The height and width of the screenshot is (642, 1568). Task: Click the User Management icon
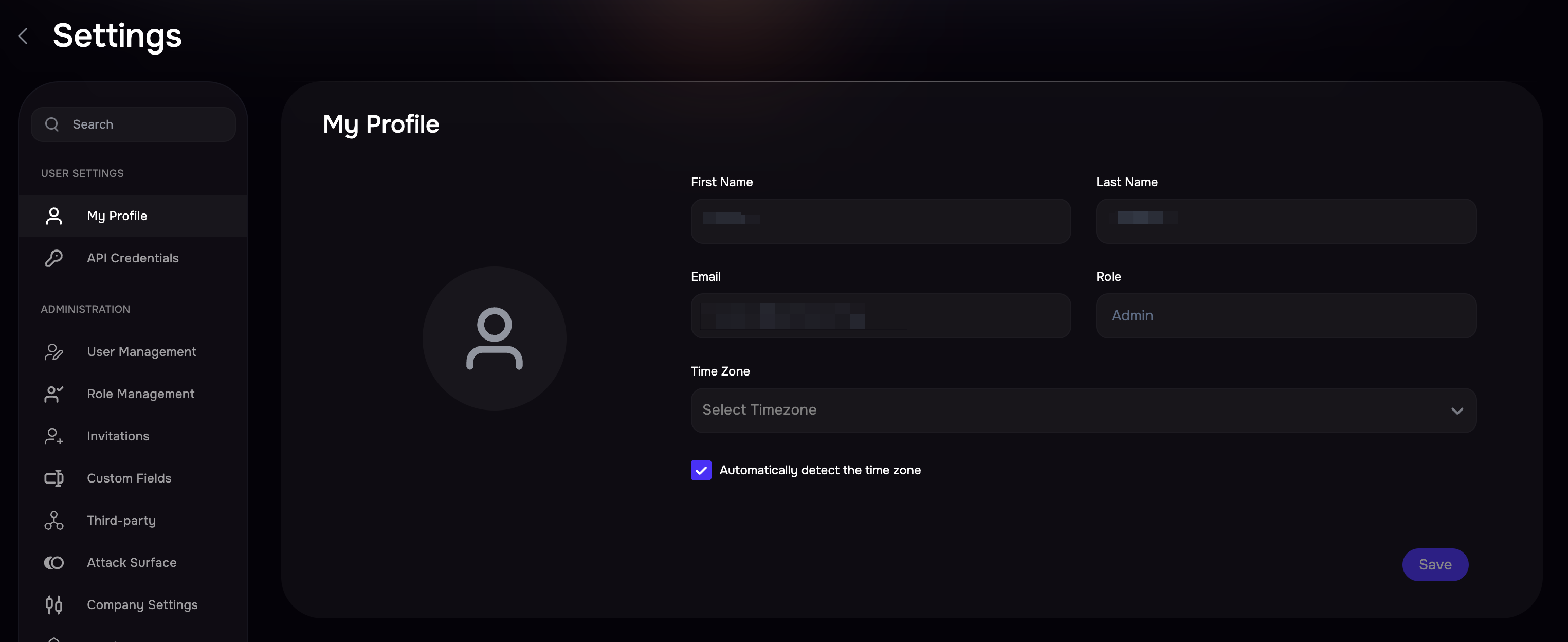53,352
